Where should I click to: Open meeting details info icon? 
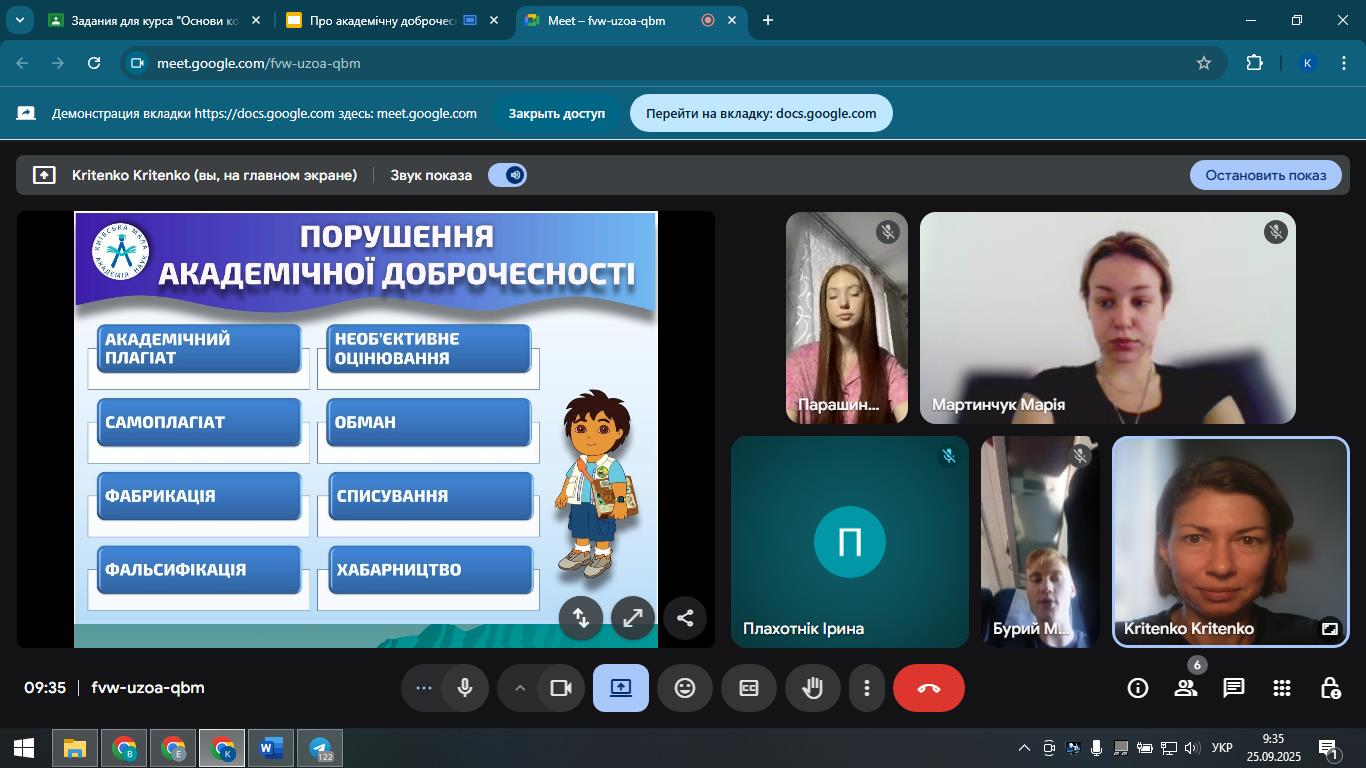(1137, 688)
